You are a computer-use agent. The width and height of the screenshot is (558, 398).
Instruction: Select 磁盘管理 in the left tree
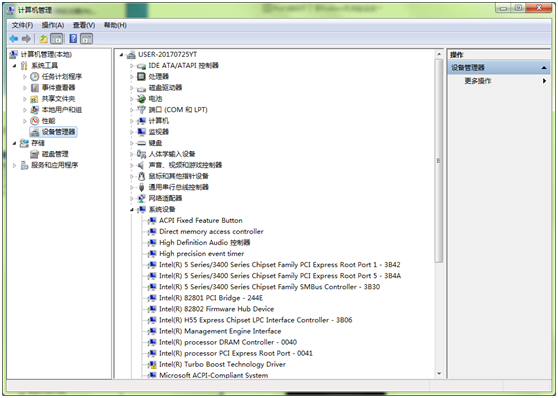coord(55,154)
